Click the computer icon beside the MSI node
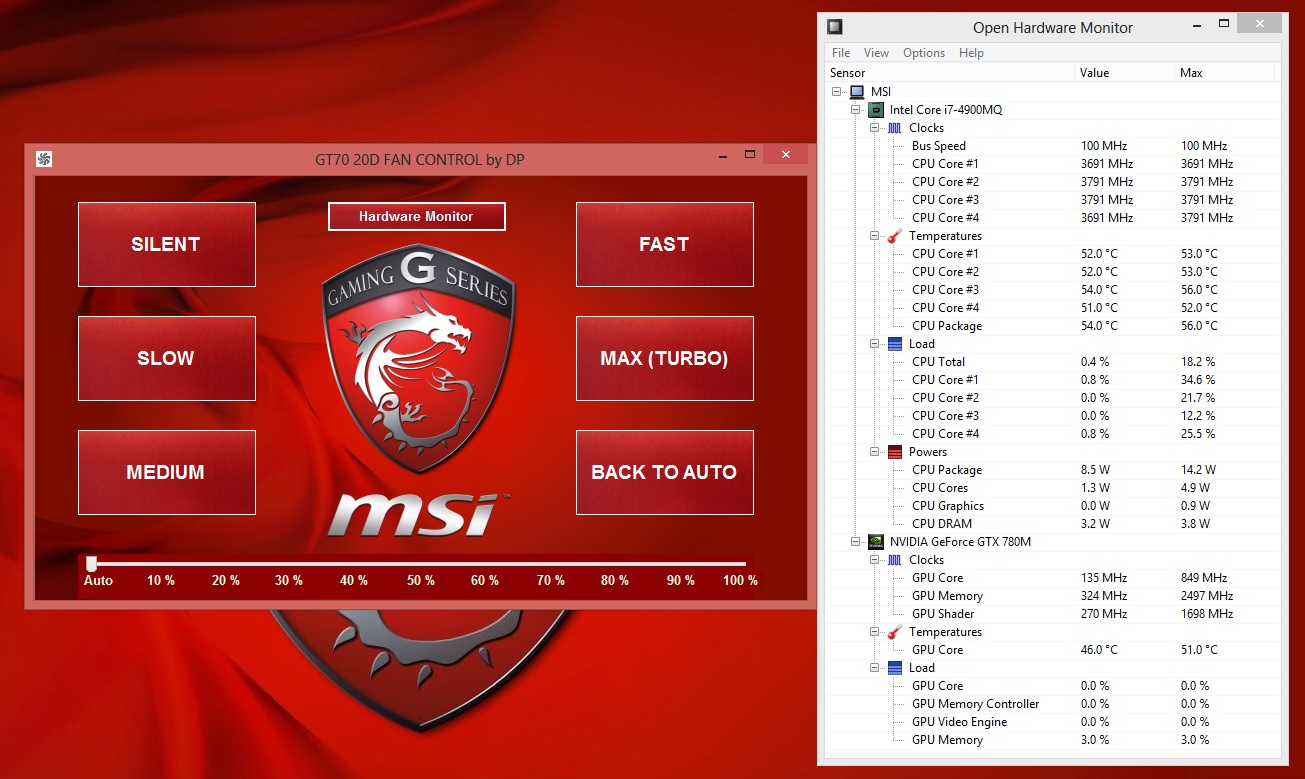 click(x=857, y=92)
